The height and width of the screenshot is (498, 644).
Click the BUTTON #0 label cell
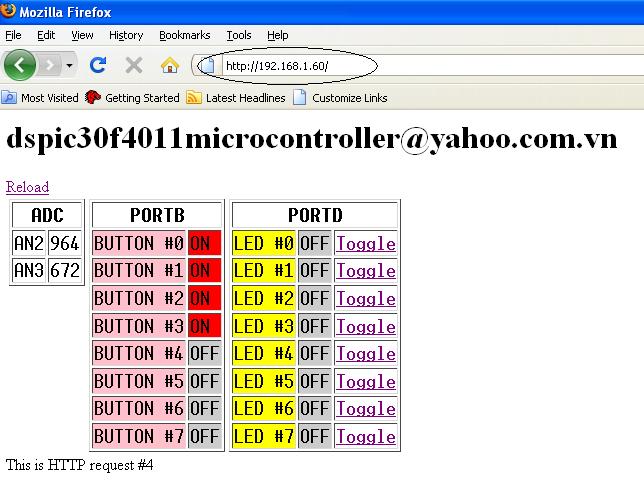click(x=139, y=243)
